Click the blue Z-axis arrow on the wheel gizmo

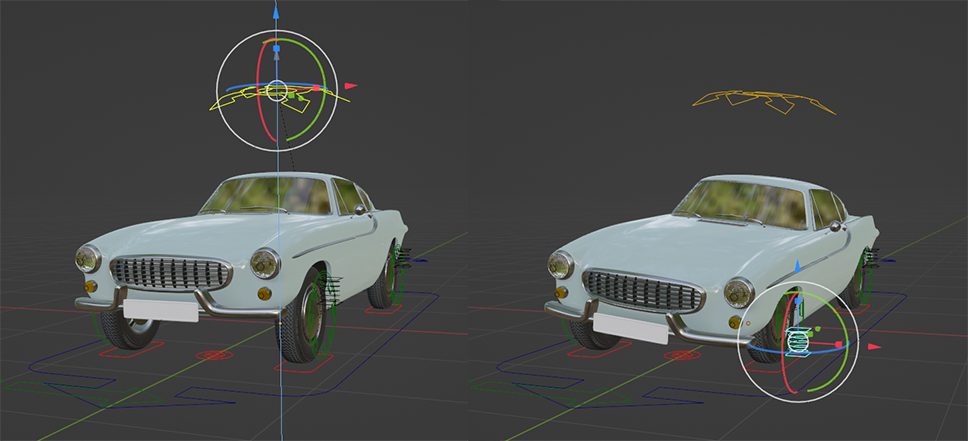click(x=797, y=267)
